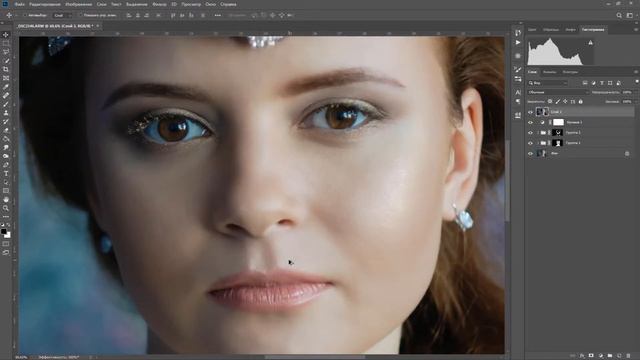Switch to the Инфо tab
The image size is (640, 360).
click(570, 29)
